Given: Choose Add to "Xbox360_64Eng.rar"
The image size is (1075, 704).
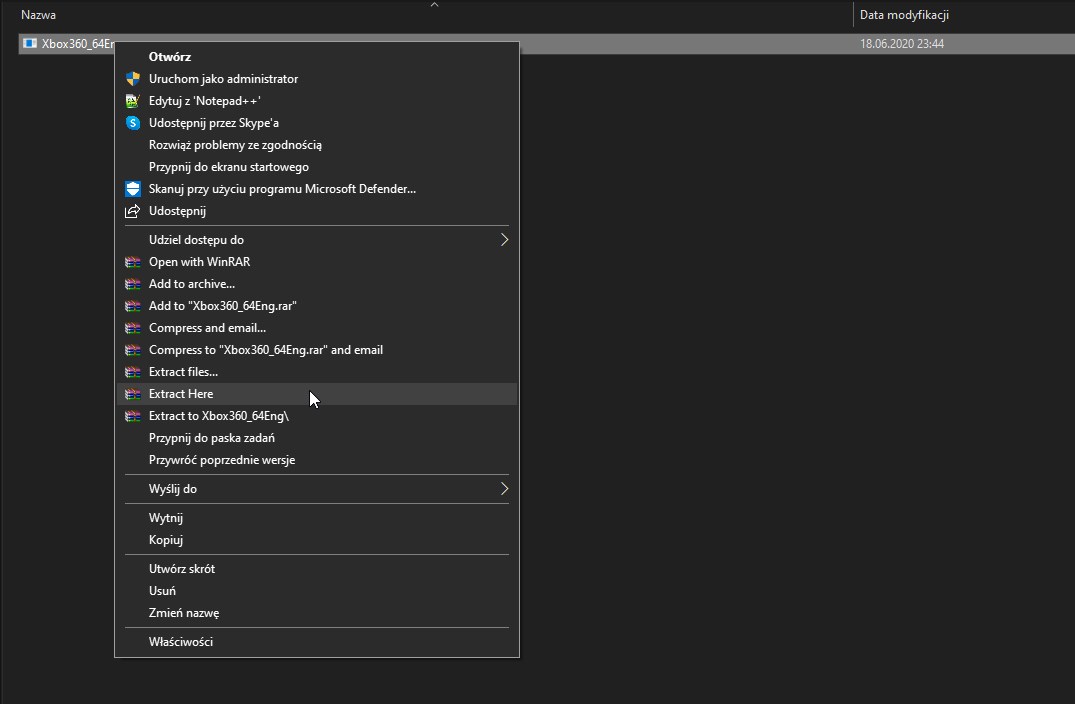Looking at the screenshot, I should [317, 306].
